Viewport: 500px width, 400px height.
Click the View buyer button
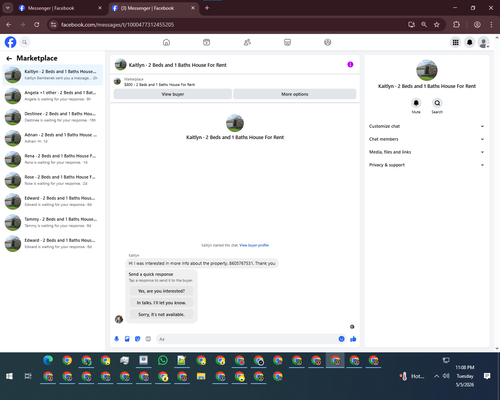pos(173,94)
